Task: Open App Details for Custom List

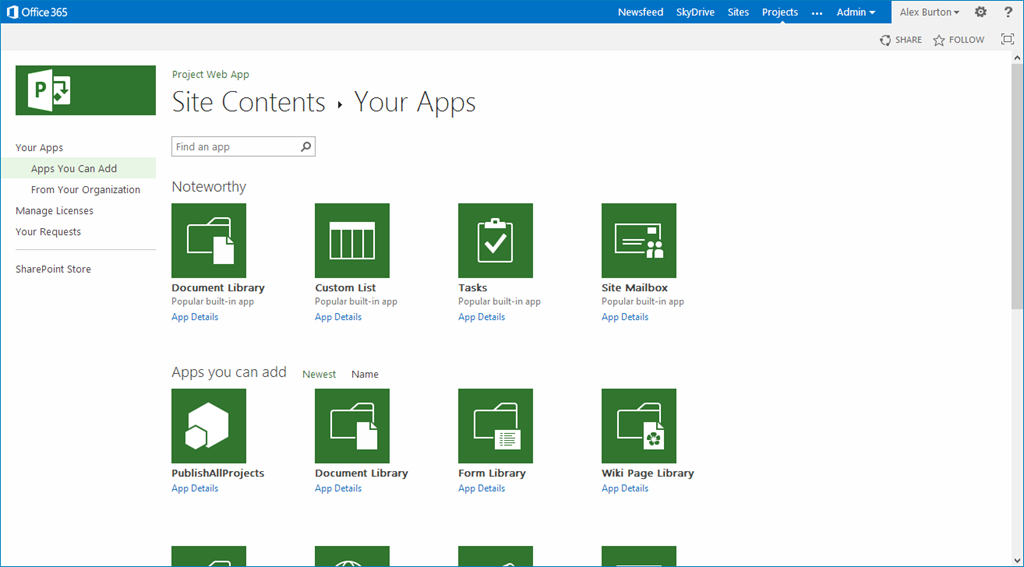Action: [x=338, y=317]
